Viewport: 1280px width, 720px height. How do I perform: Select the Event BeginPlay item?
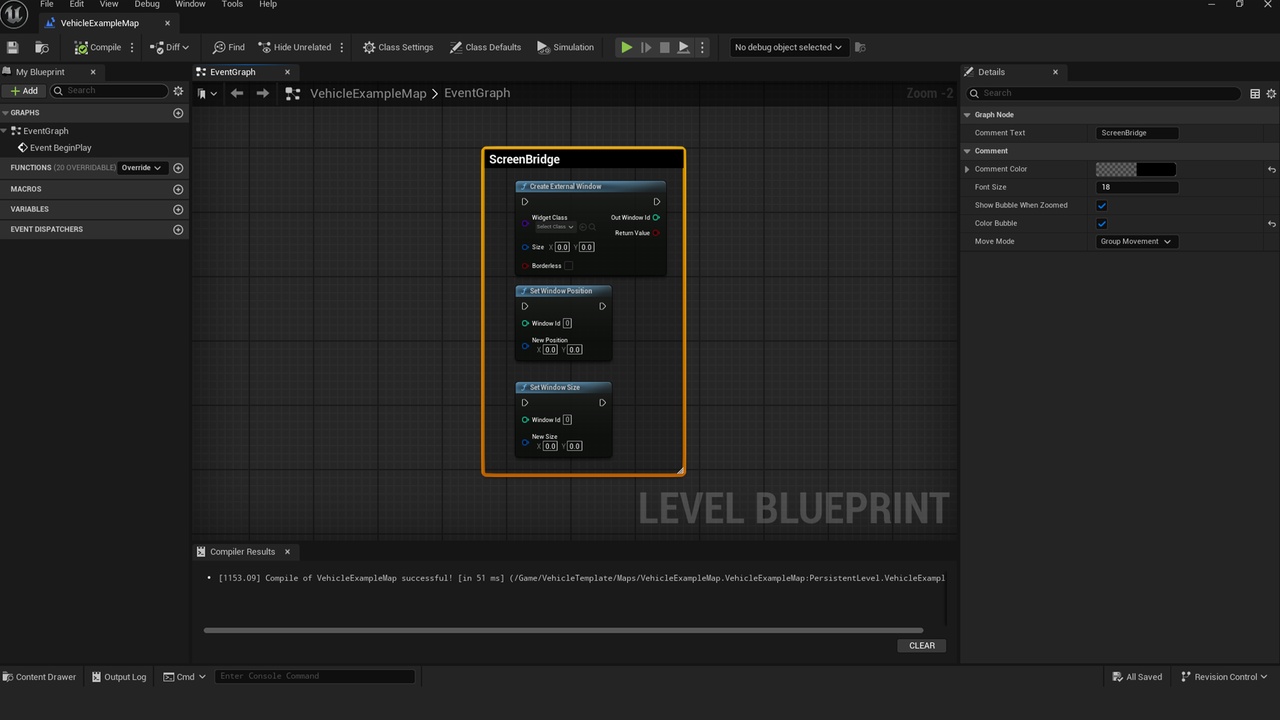(60, 148)
